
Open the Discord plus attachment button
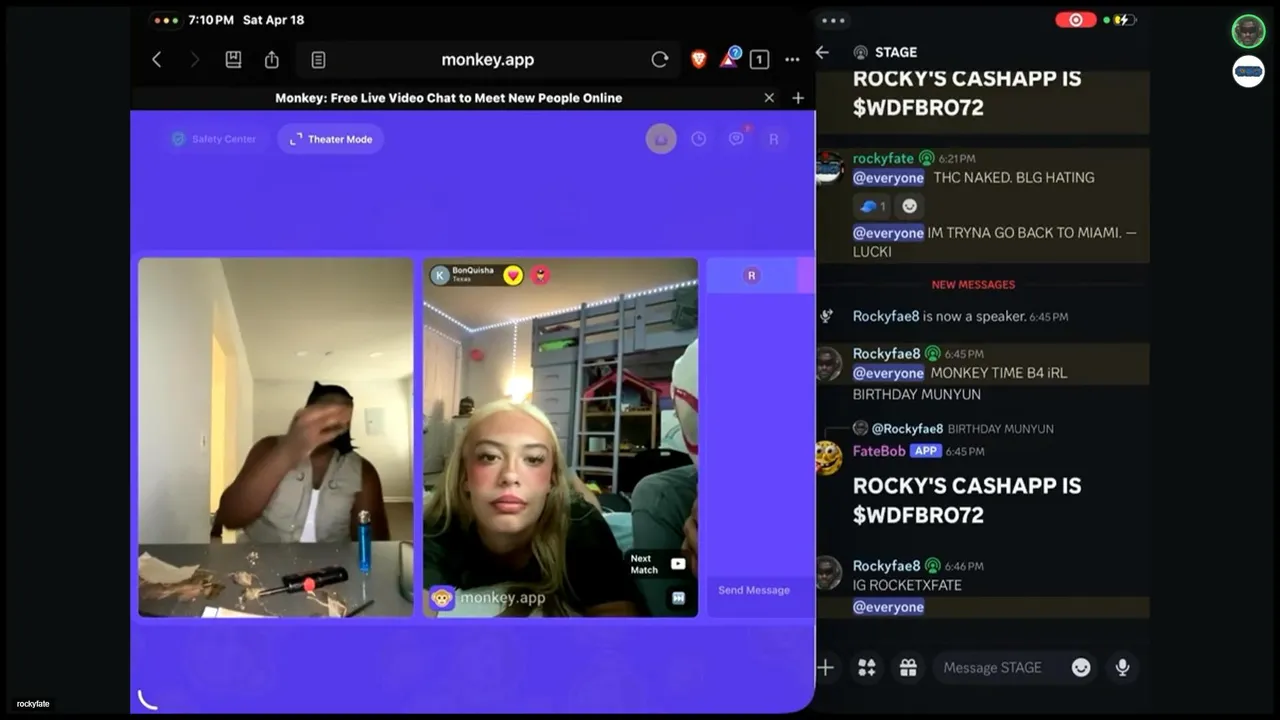coord(826,668)
